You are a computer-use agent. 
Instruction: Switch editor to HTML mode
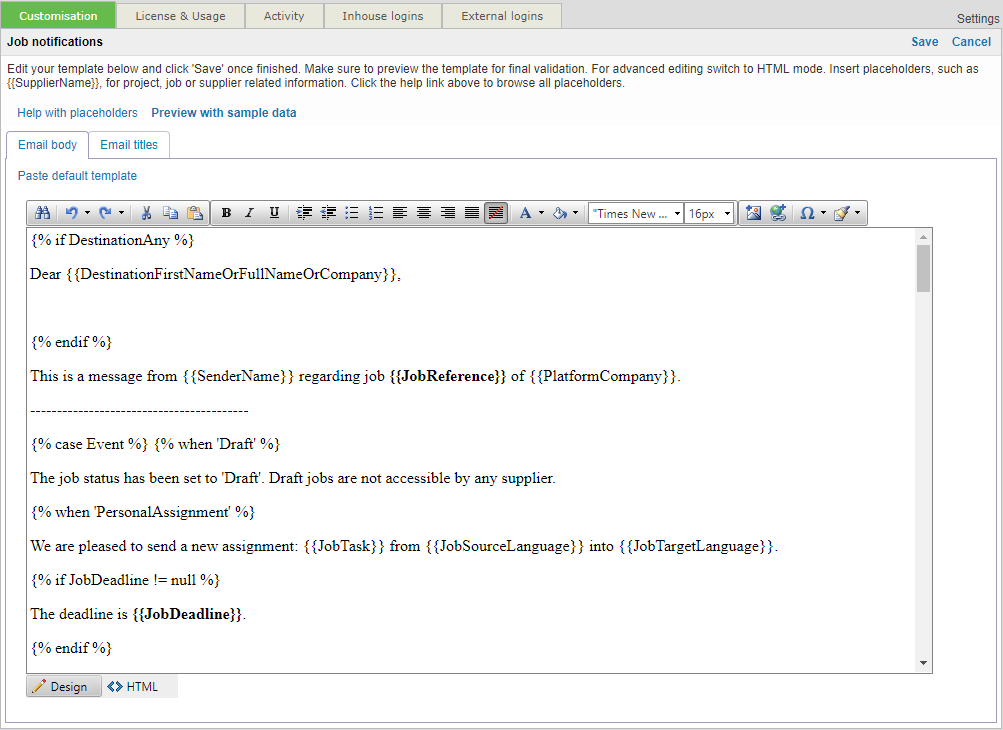click(133, 687)
